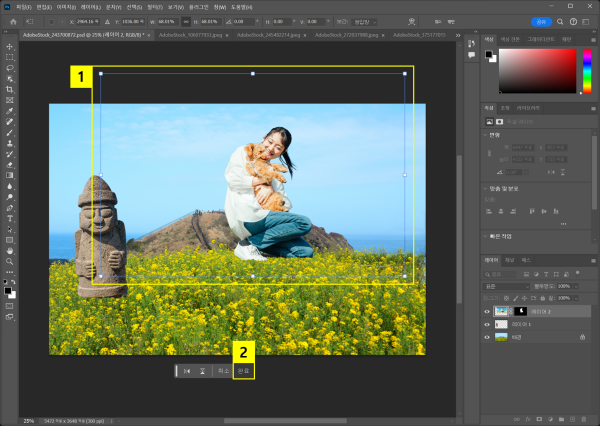Click the blue 공유 share button

point(540,20)
